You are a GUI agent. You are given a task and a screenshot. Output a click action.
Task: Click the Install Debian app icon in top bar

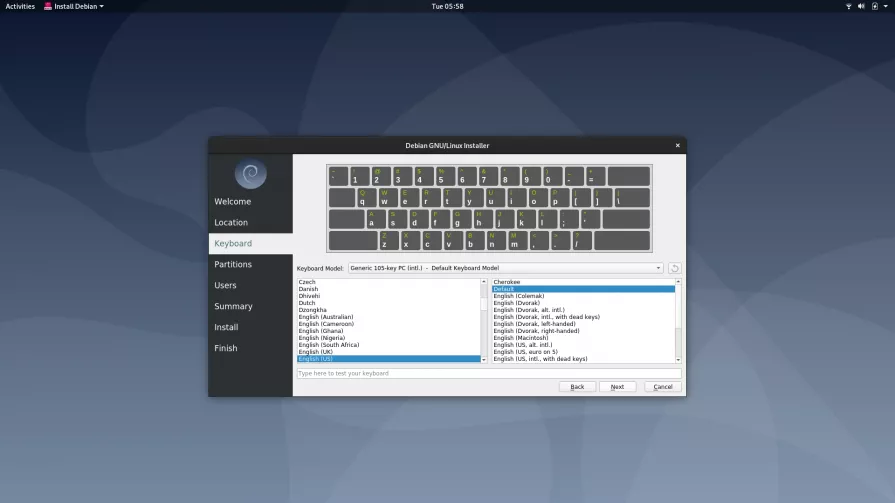click(48, 6)
